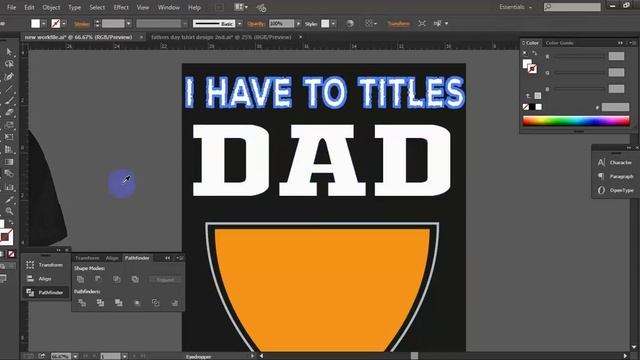
Task: Adjust stroke weight stepper arrows
Action: (x=97, y=24)
